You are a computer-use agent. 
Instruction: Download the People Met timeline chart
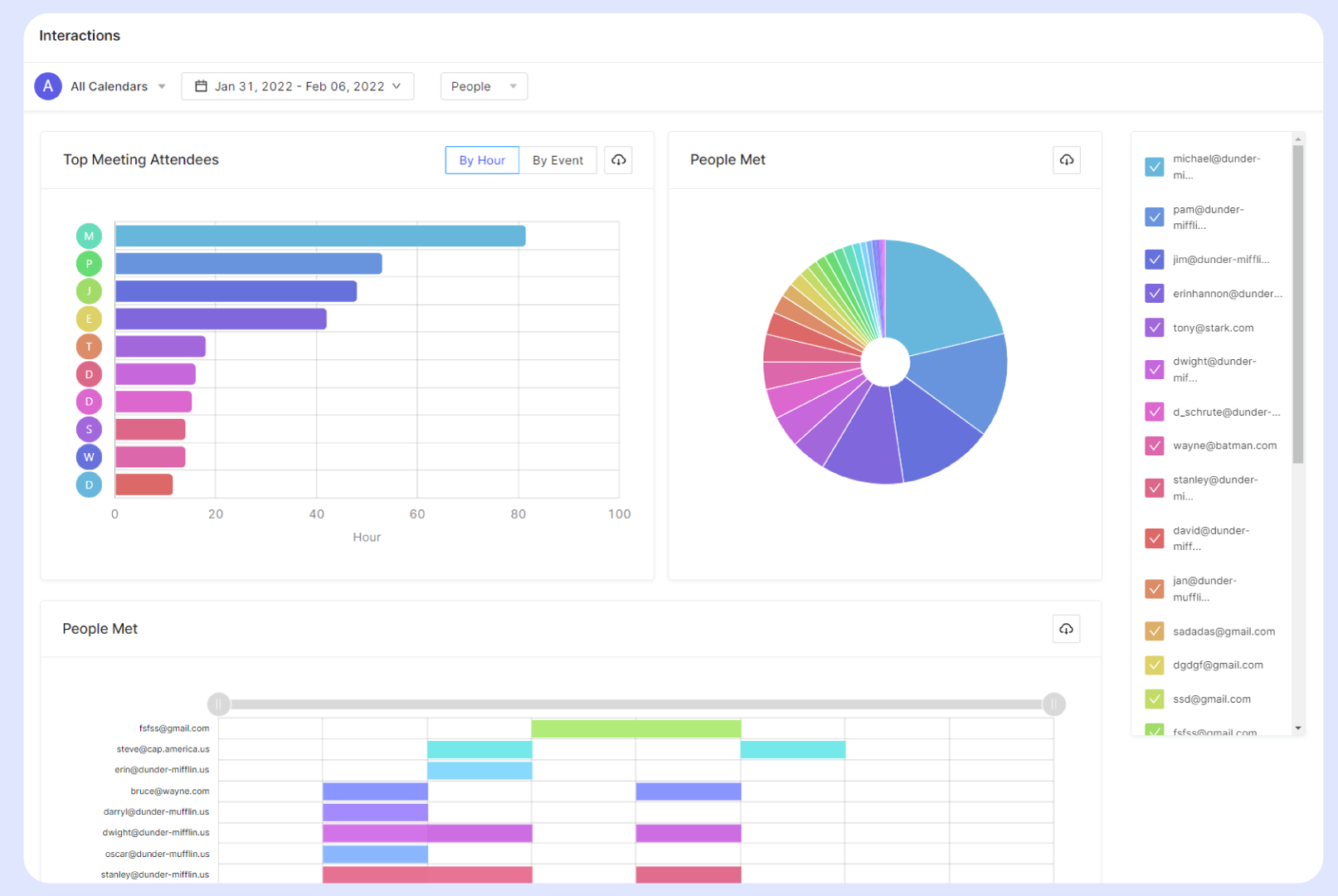pos(1066,629)
